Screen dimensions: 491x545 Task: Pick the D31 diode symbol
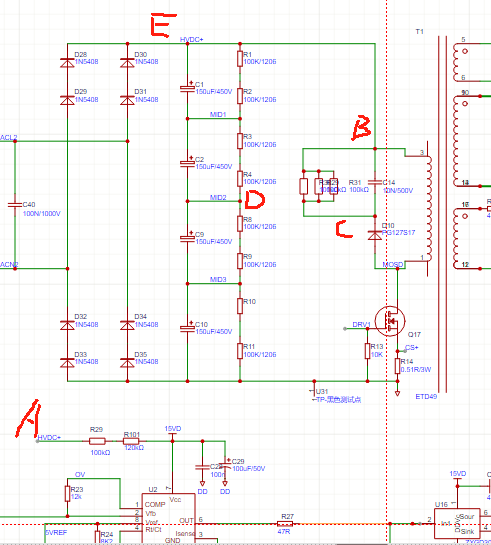click(127, 100)
